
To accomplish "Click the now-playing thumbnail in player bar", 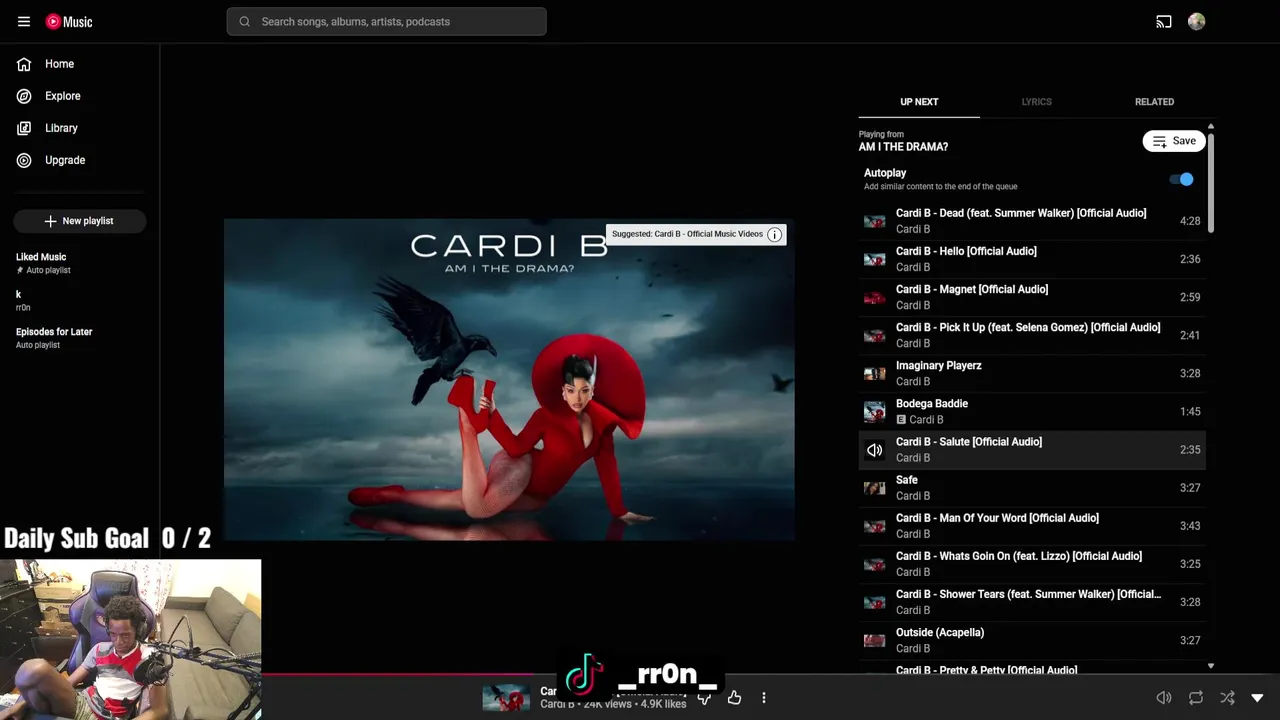I will click(x=506, y=698).
